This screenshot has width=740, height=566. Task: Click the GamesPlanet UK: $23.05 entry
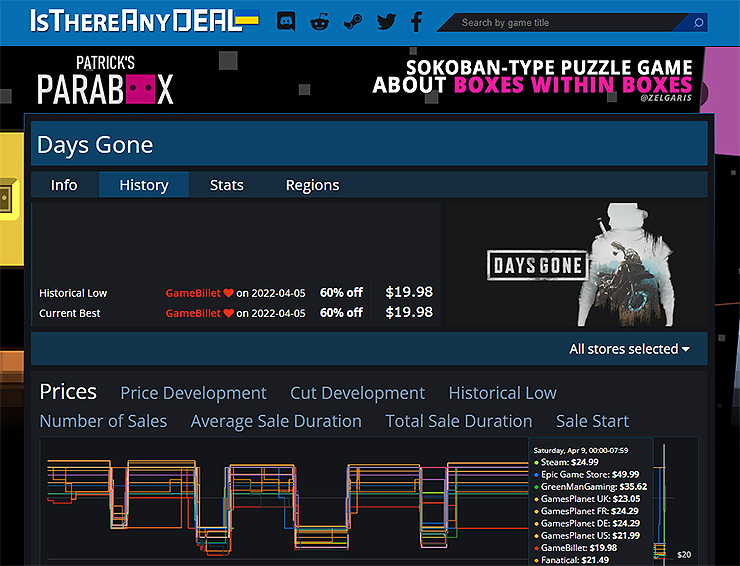tap(587, 499)
